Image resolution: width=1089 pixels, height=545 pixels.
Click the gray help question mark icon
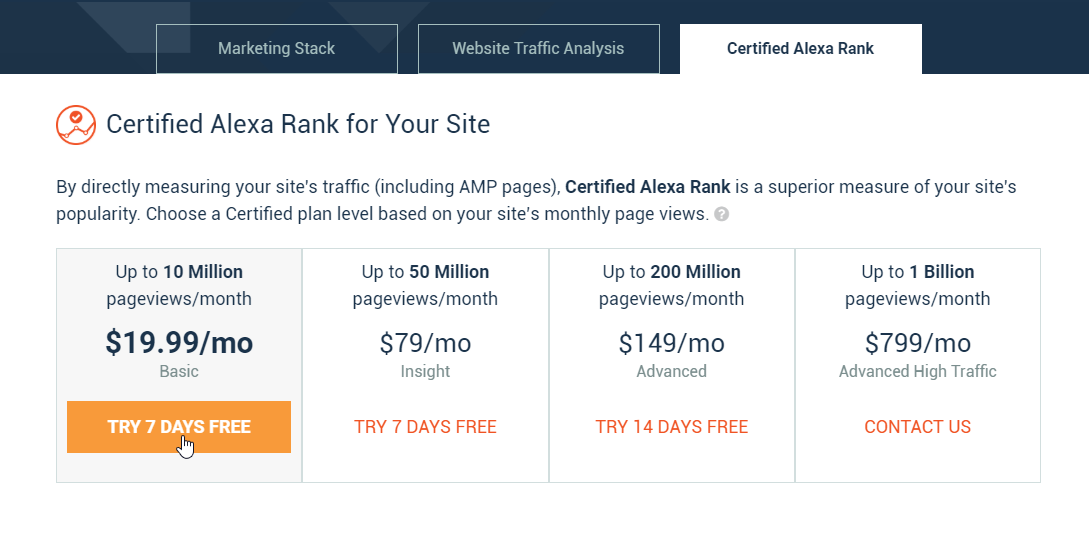click(722, 214)
